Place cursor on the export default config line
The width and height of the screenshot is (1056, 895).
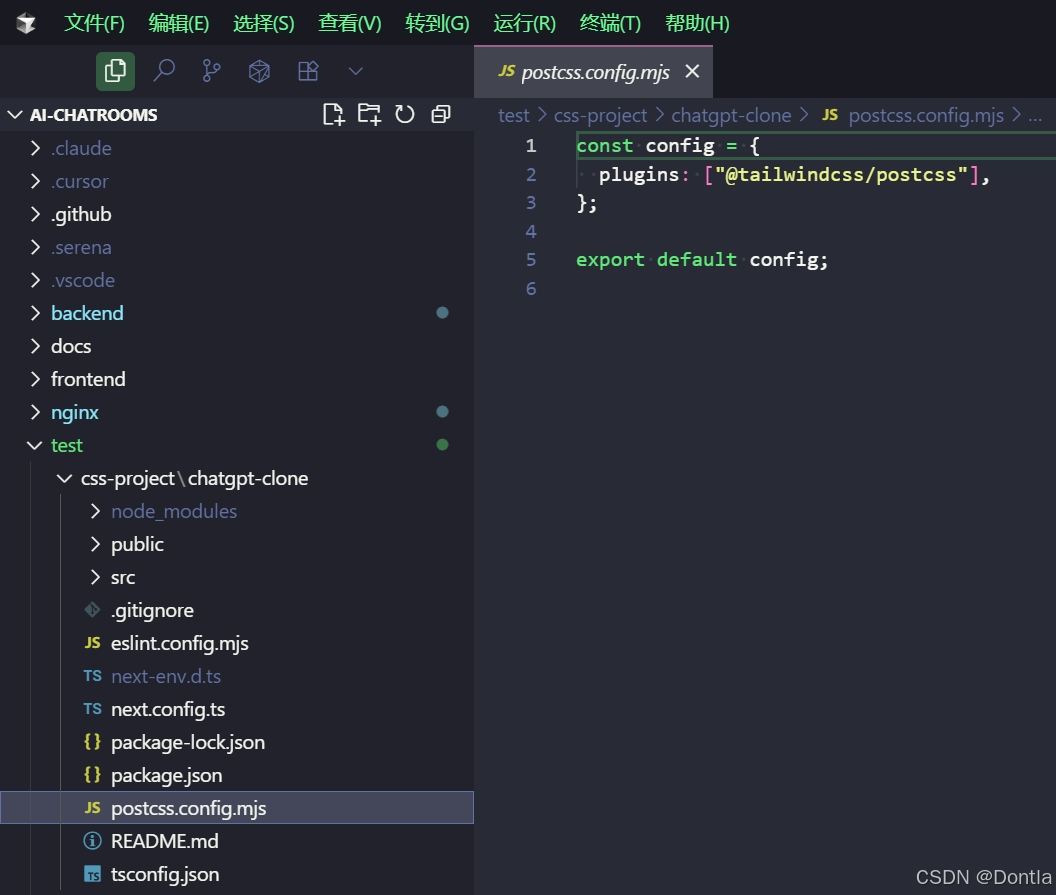click(701, 259)
